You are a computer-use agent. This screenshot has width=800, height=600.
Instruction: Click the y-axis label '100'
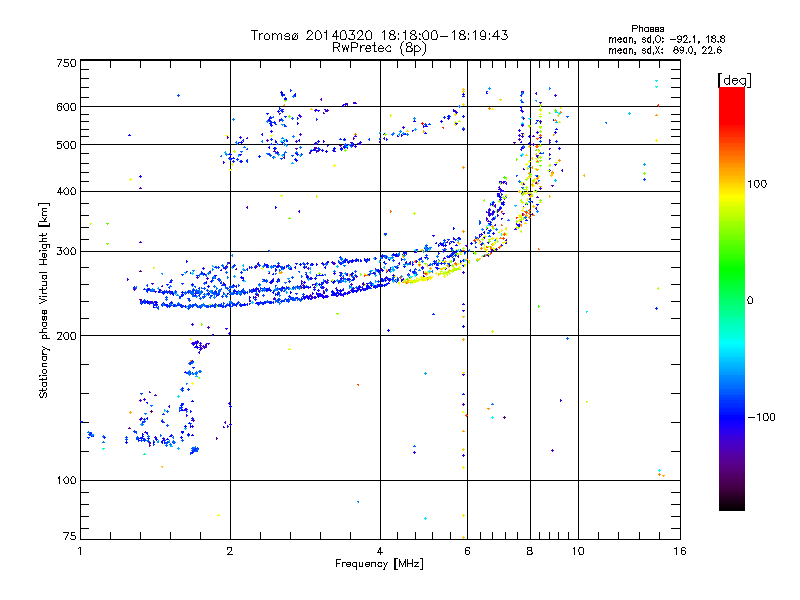66,480
